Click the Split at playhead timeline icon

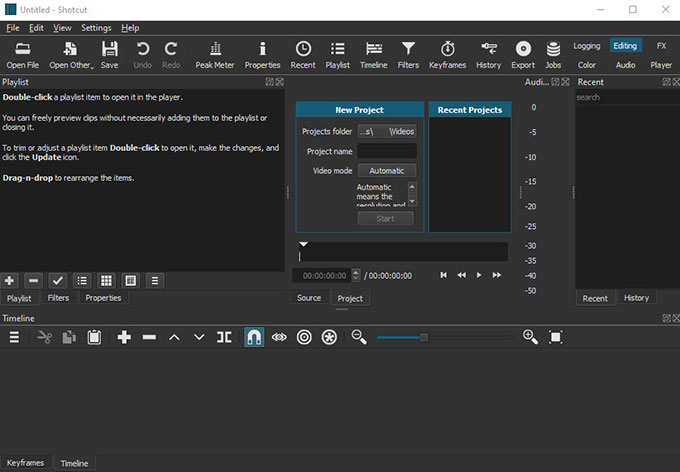click(x=224, y=337)
